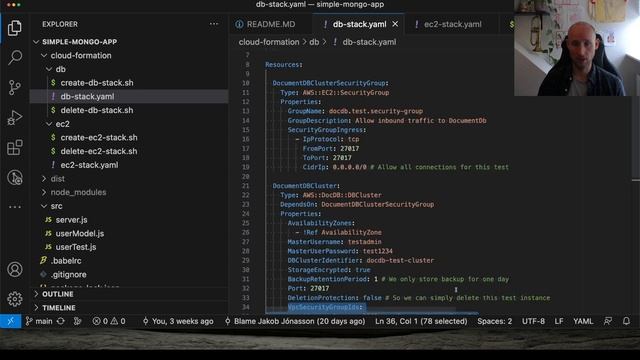
Task: Click Ln 36, Col 1 position indicator
Action: (421, 321)
